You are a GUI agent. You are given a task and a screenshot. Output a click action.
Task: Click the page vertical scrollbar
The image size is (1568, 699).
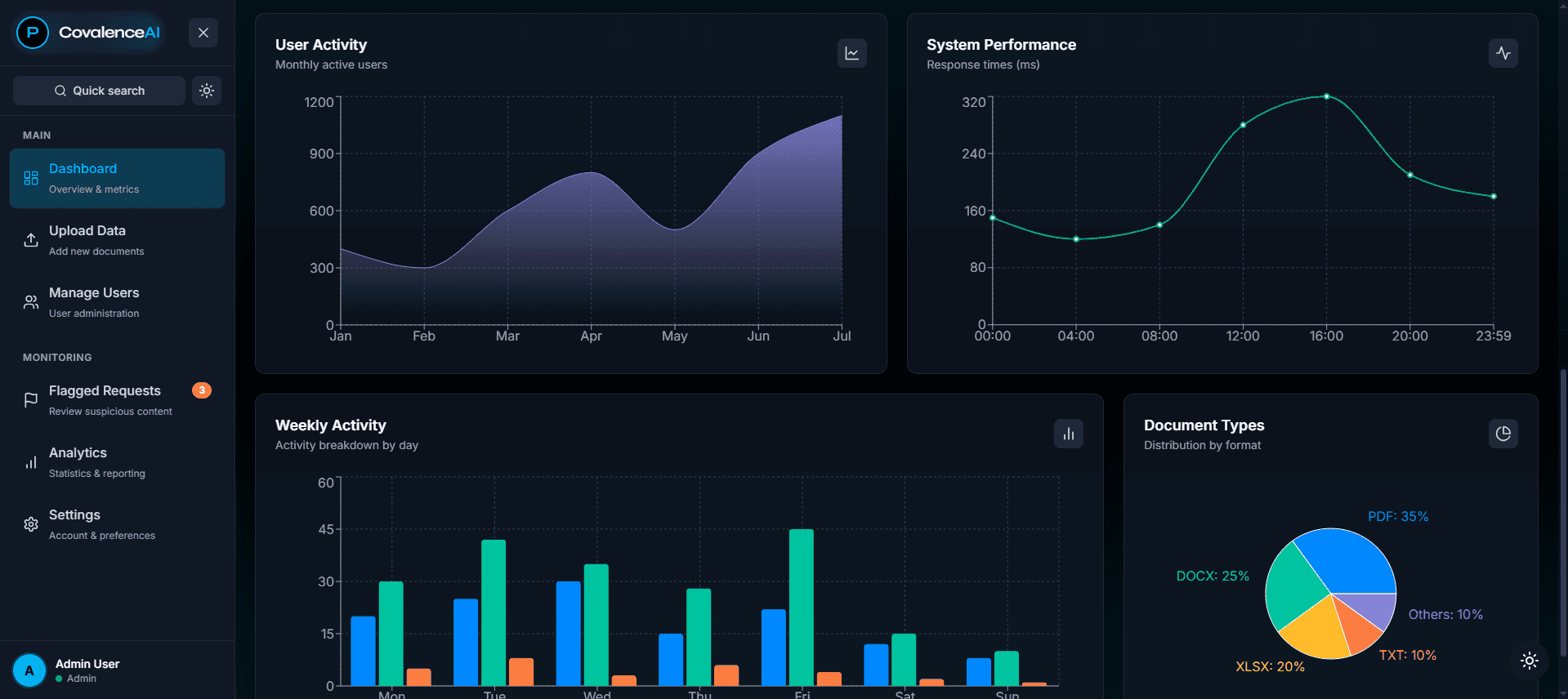[x=1563, y=514]
